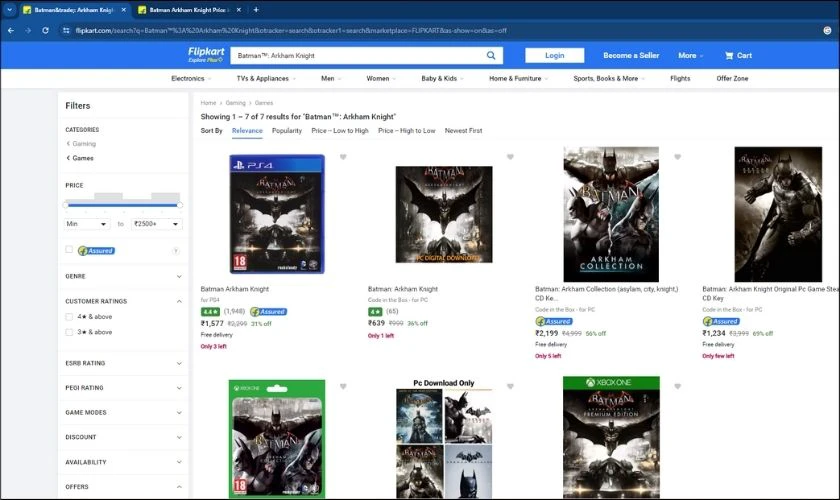Viewport: 840px width, 500px height.
Task: Click right handle of price slider
Action: pyautogui.click(x=180, y=205)
